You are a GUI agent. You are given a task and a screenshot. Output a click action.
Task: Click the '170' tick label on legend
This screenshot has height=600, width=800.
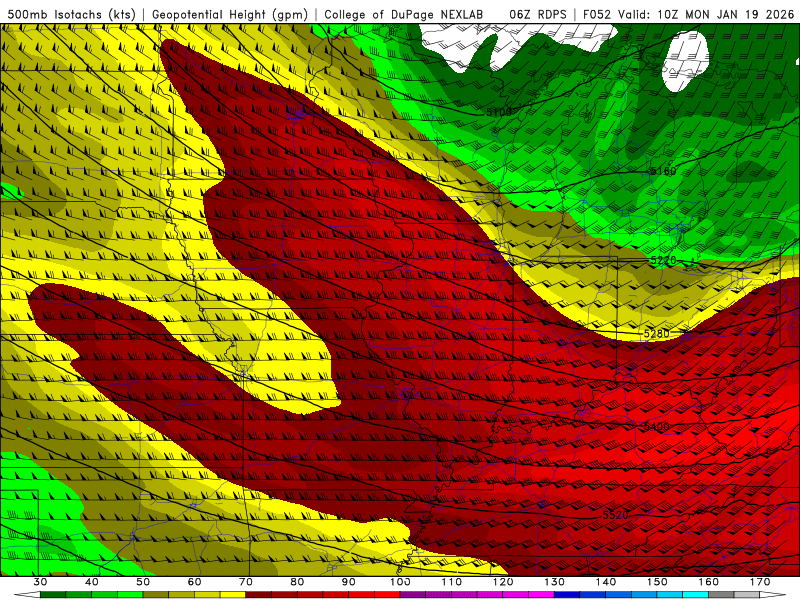[759, 582]
